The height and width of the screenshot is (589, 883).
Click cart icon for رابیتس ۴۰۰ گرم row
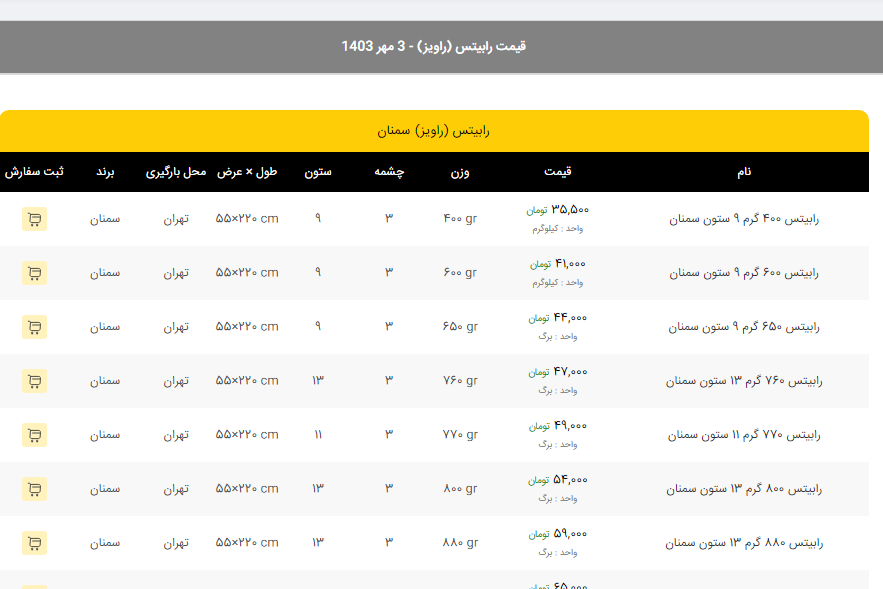(34, 219)
